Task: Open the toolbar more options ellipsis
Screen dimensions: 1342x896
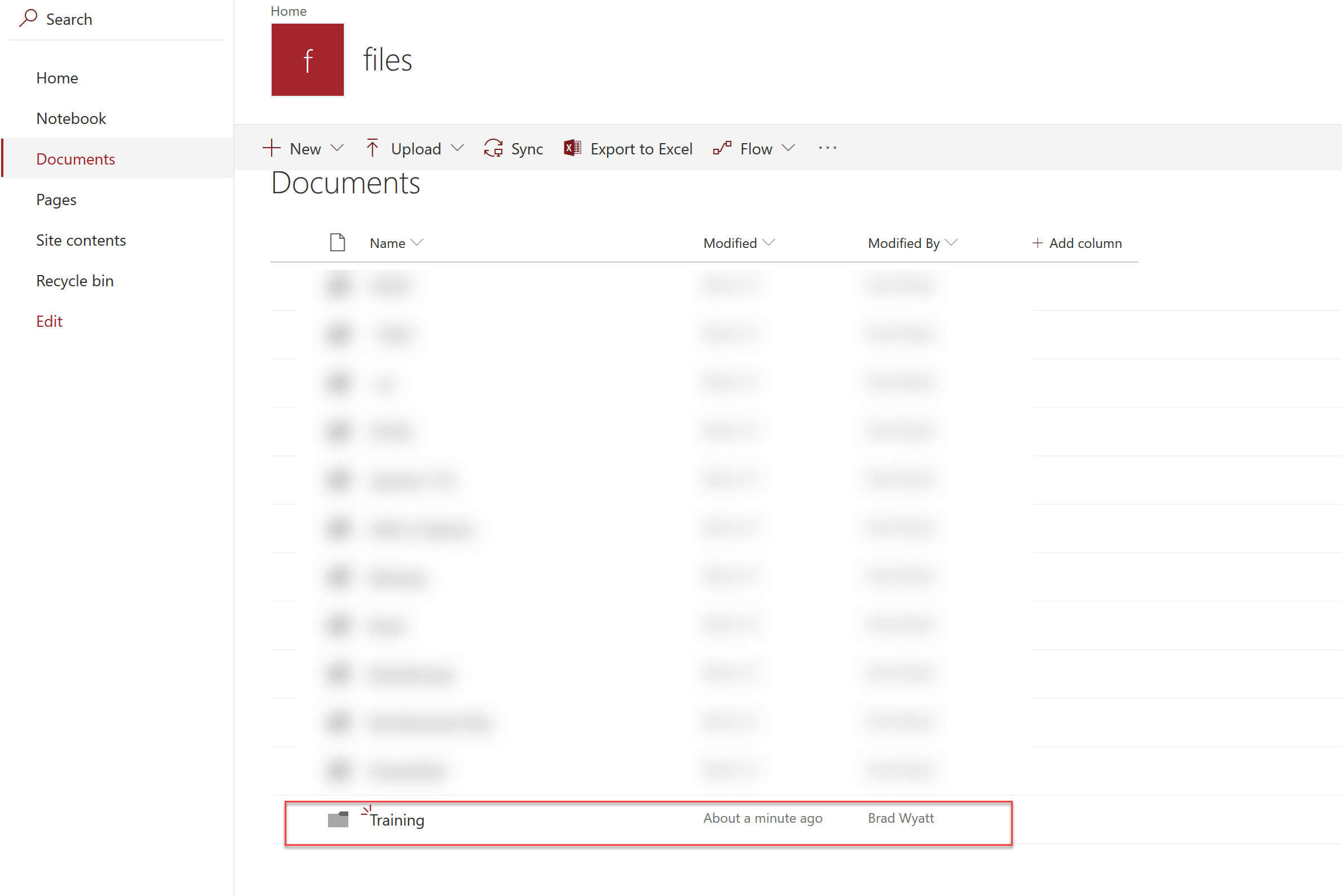Action: (x=827, y=148)
